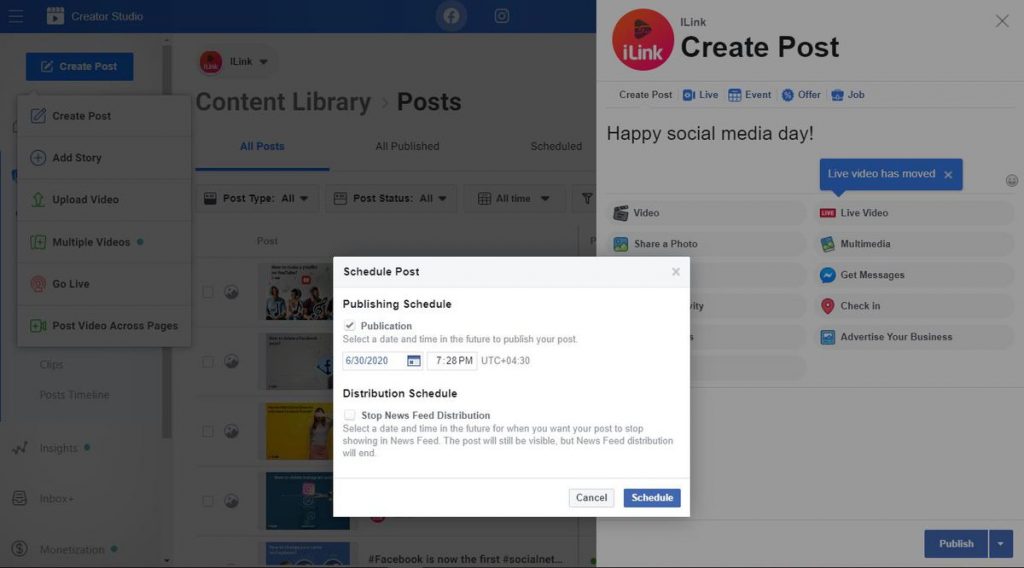
Task: Open the hamburger menu in Creator Studio
Action: pyautogui.click(x=16, y=16)
